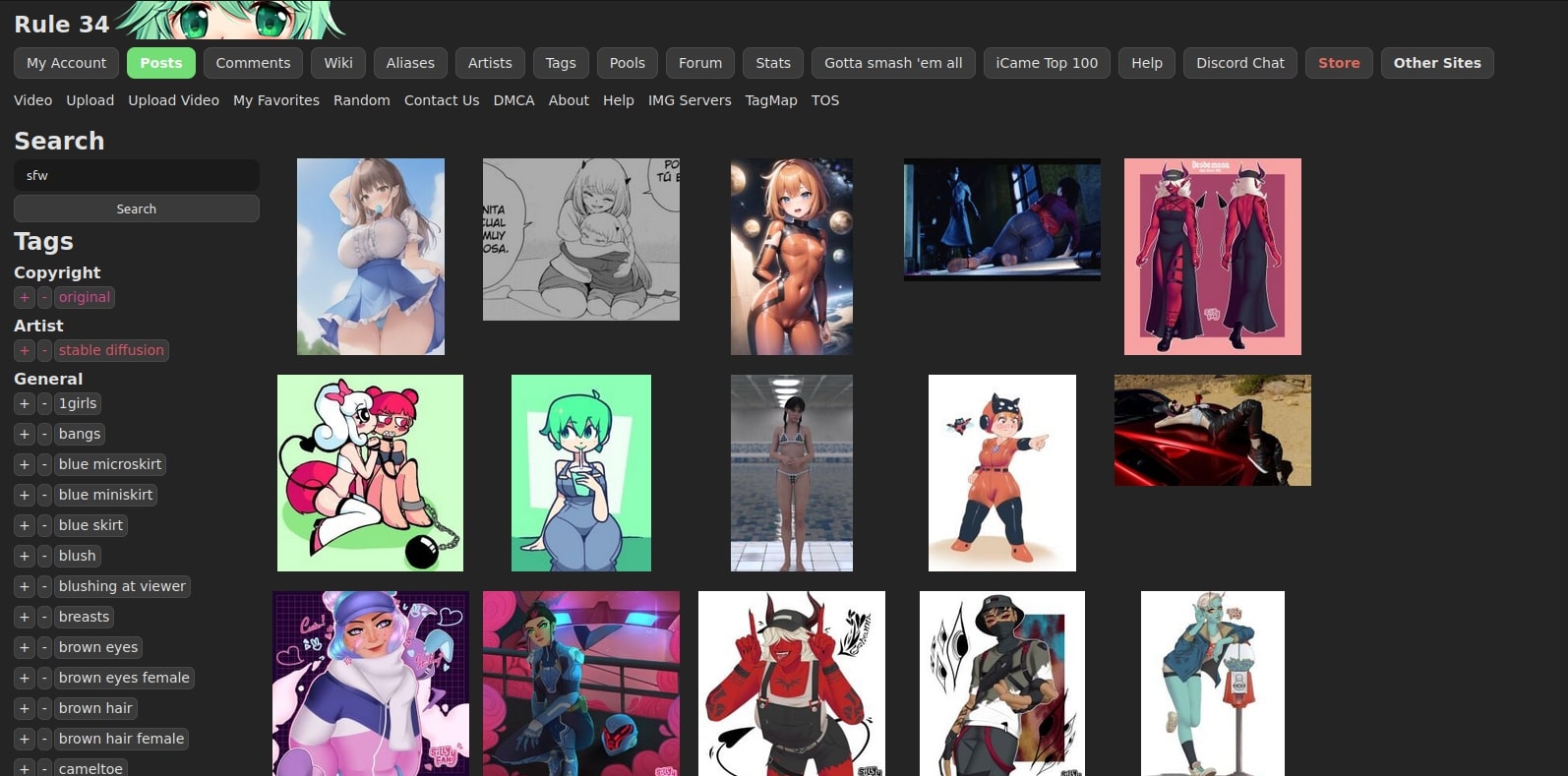Exclude the 'original' tag with its minus button
Screen dimensions: 1568x776
[44, 297]
